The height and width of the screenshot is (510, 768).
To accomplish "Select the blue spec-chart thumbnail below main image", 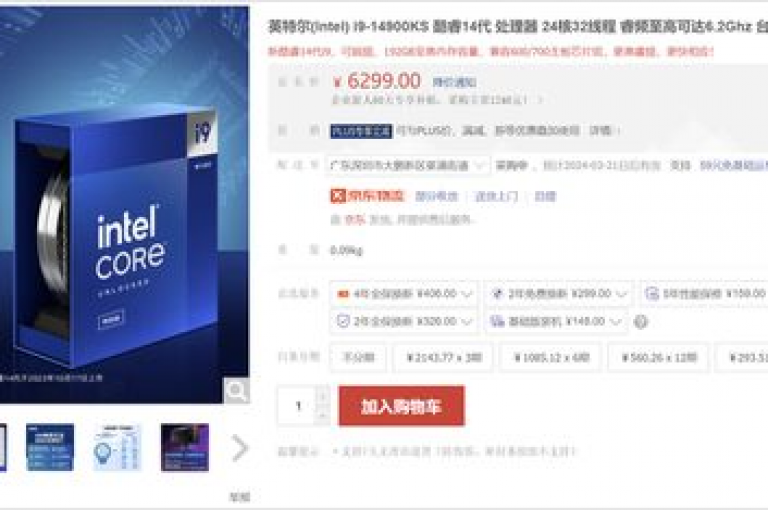I will point(50,447).
